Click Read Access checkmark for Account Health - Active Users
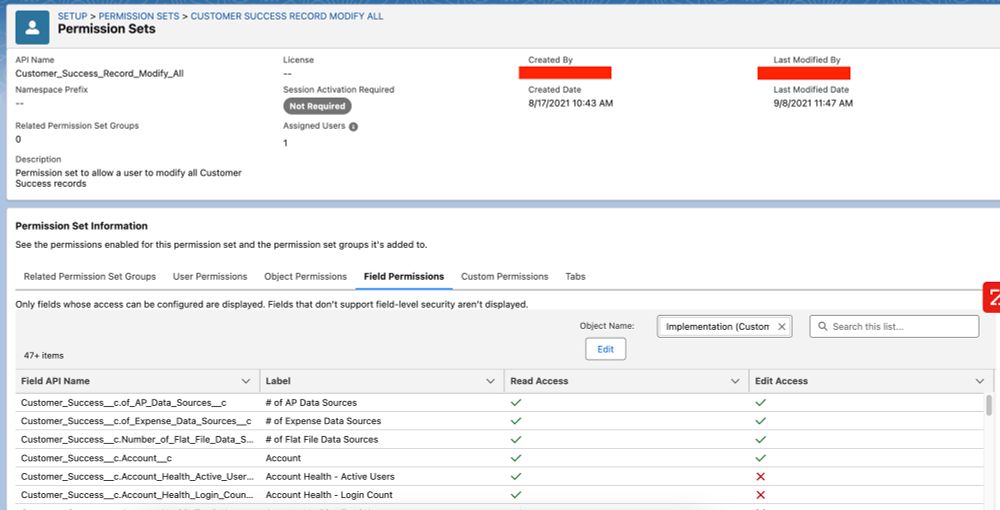 click(516, 476)
